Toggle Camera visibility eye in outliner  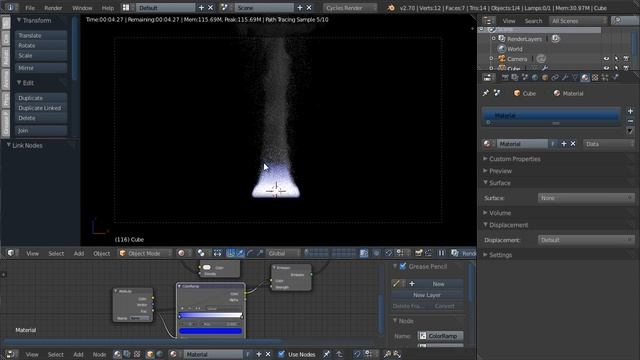[x=606, y=59]
